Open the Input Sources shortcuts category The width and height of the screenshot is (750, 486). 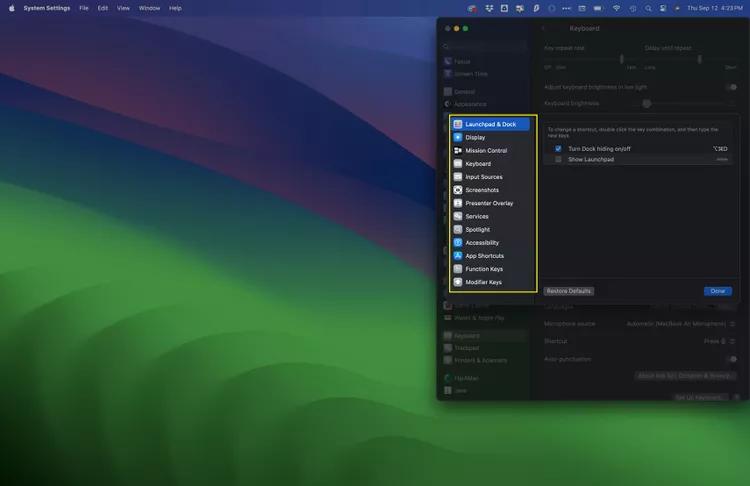point(490,177)
